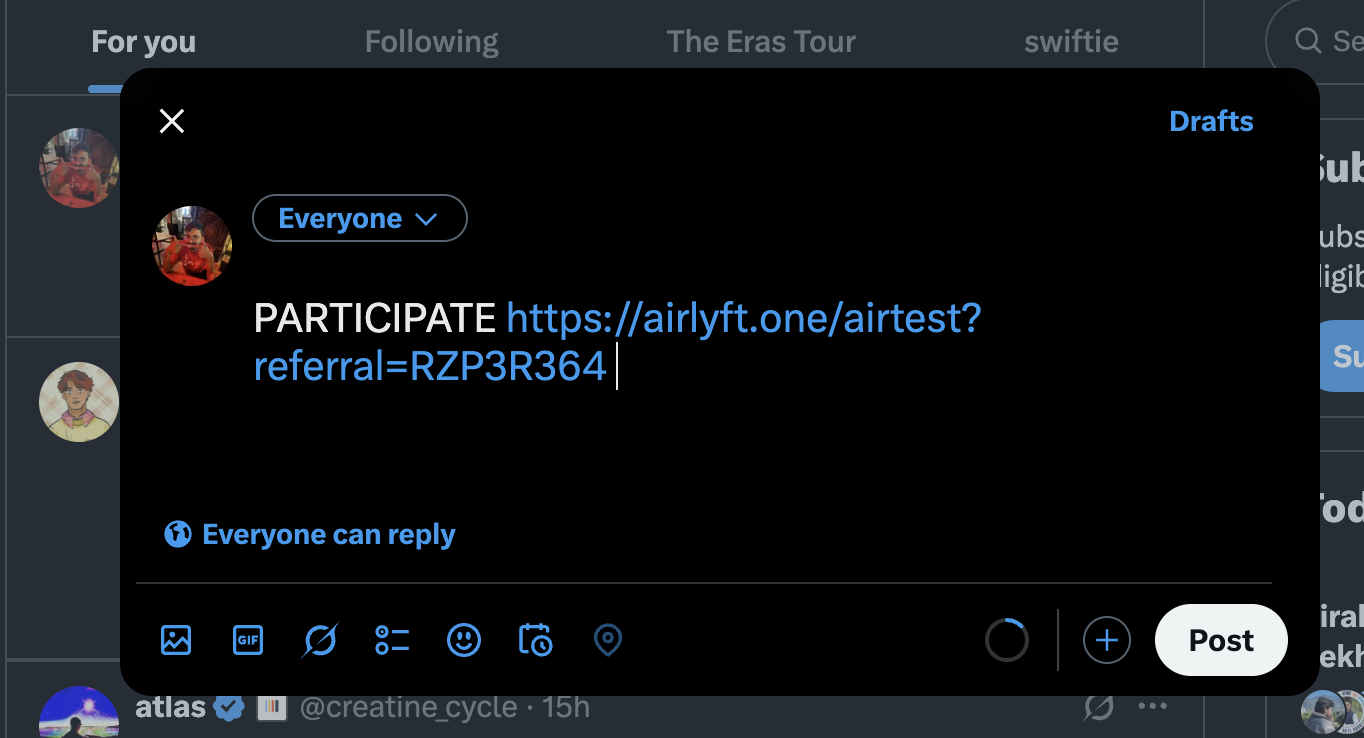The image size is (1364, 738).
Task: Switch to the Following tab
Action: pos(431,41)
